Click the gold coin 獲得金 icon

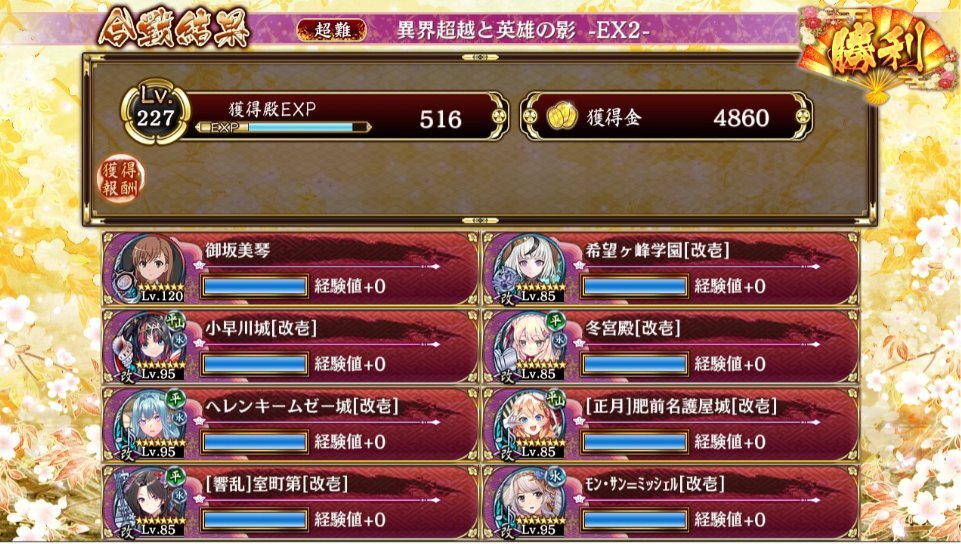tap(562, 117)
